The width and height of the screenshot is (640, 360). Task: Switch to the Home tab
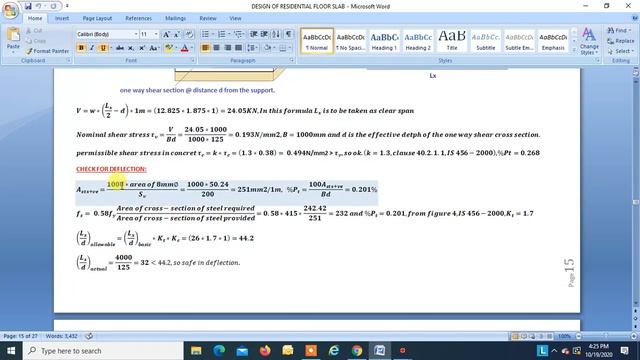coord(35,18)
